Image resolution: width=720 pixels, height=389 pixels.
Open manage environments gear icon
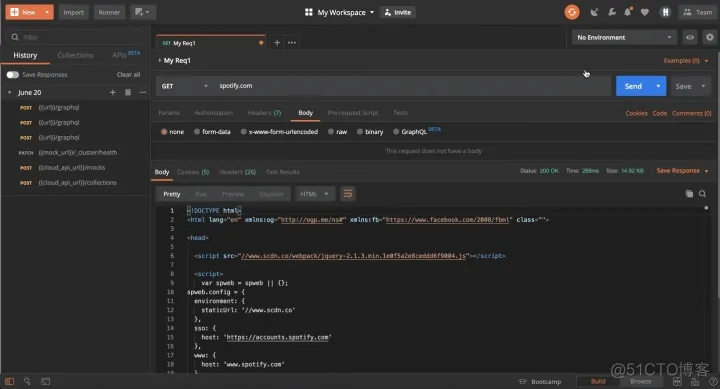click(x=710, y=38)
